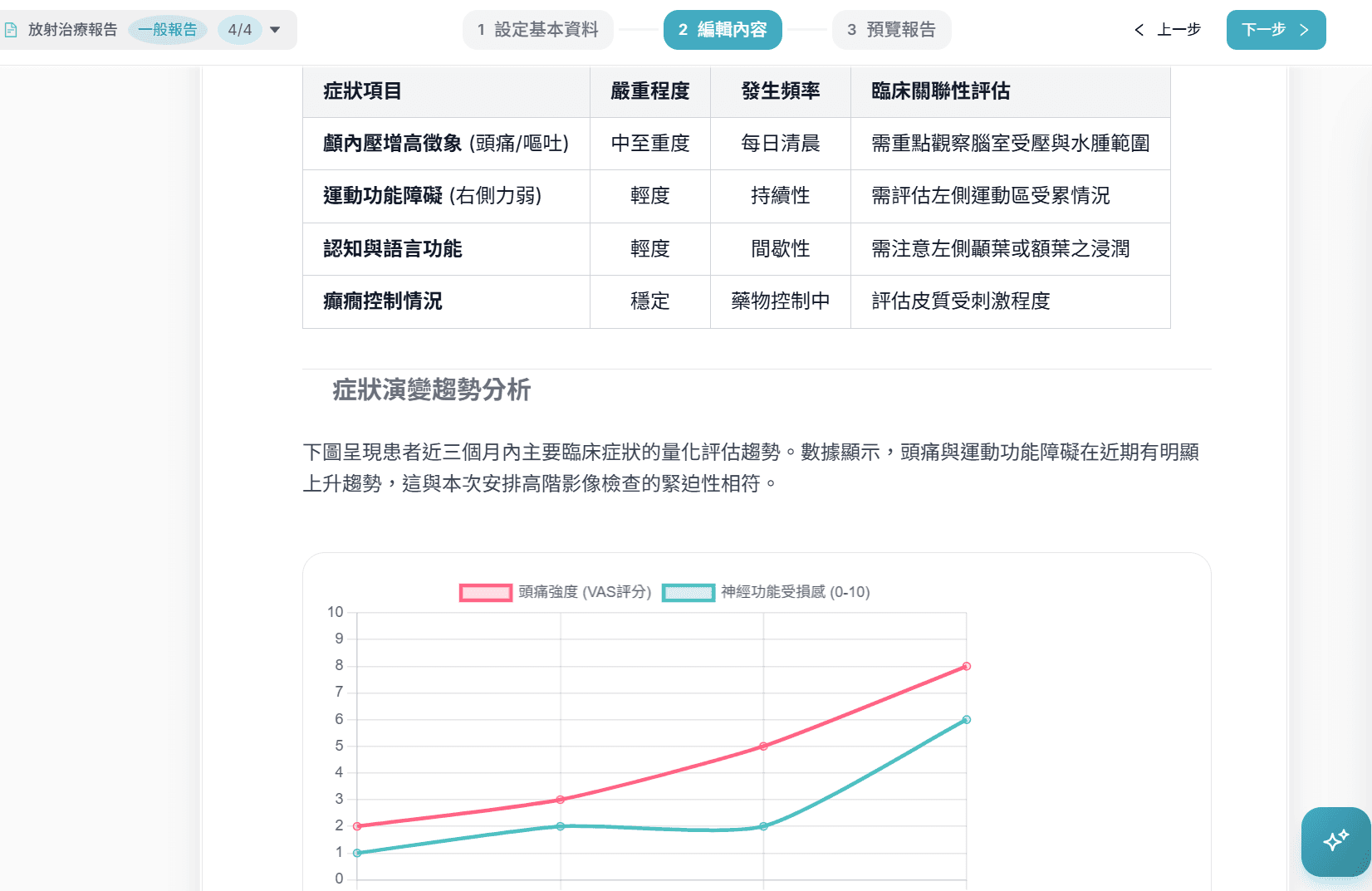Click the 症狀演變趨勢分析 heading

[x=432, y=390]
